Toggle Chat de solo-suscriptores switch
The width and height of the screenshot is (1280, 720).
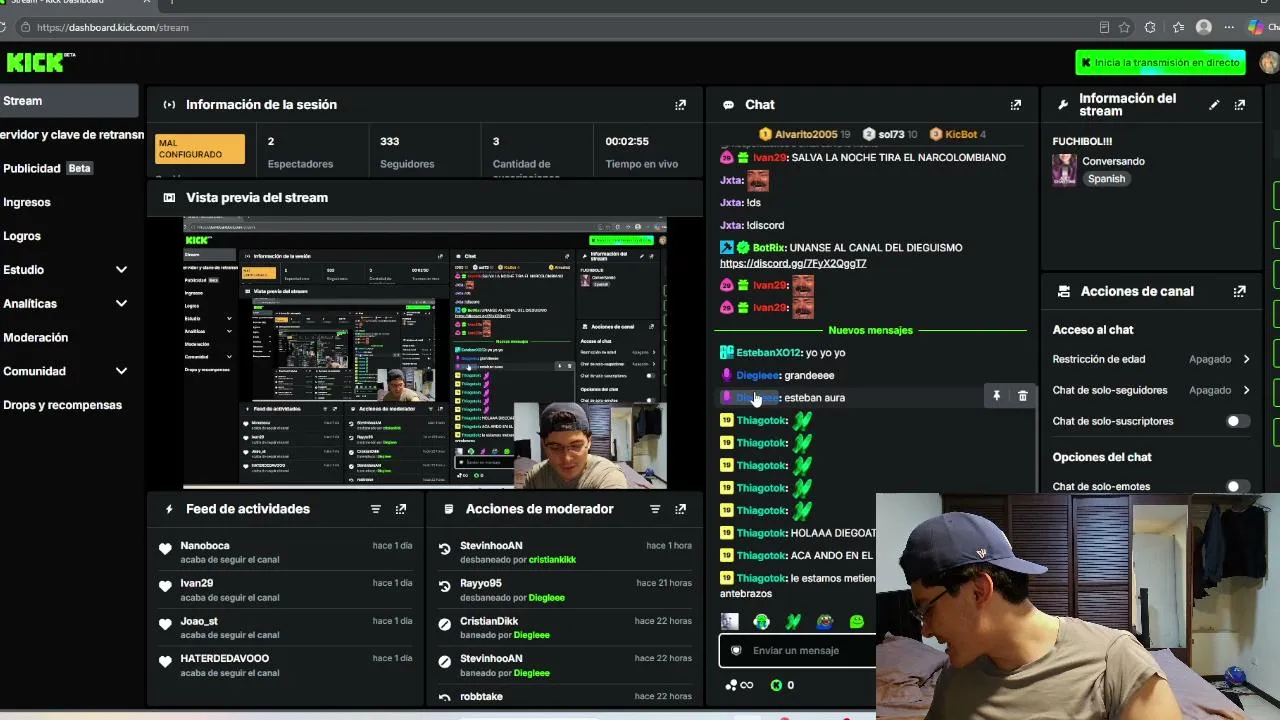coord(1238,421)
